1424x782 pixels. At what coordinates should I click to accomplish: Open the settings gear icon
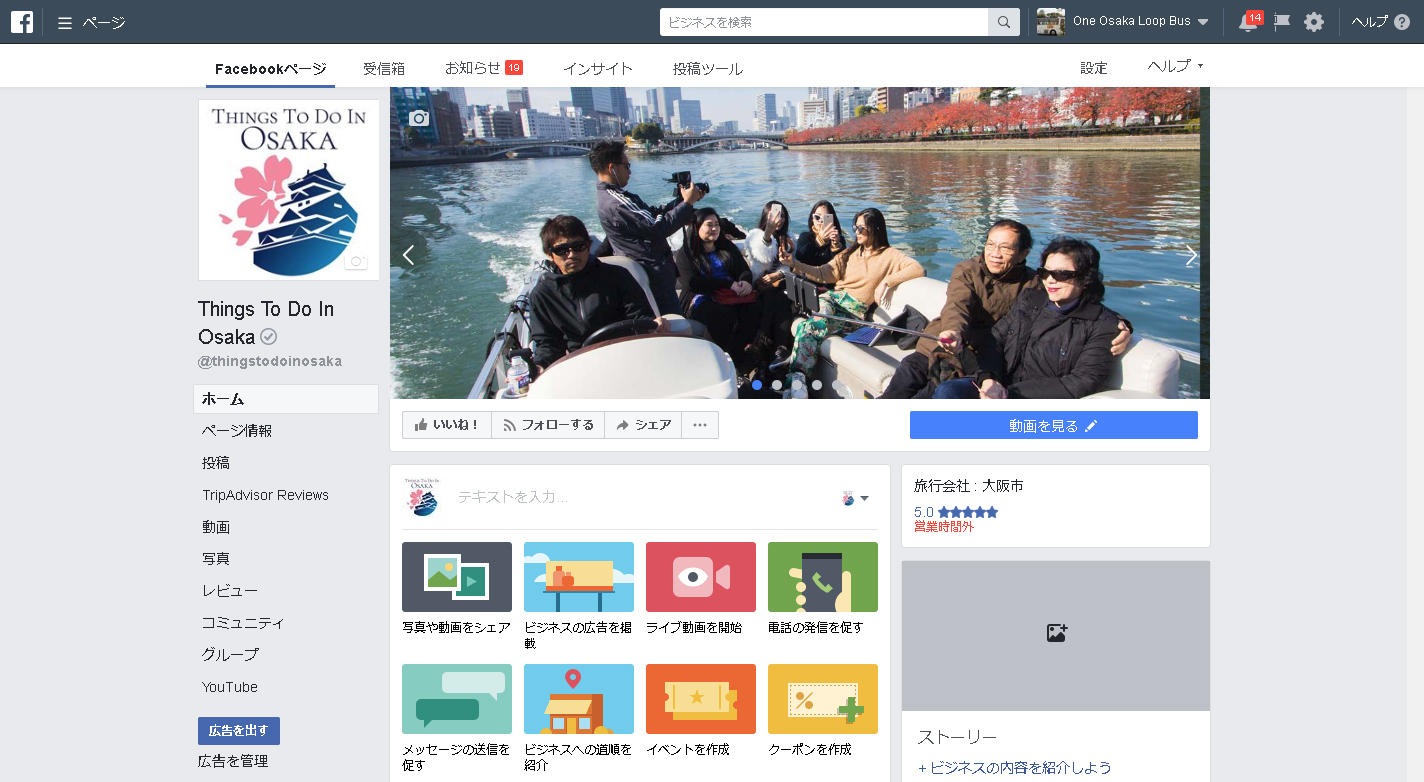point(1314,22)
